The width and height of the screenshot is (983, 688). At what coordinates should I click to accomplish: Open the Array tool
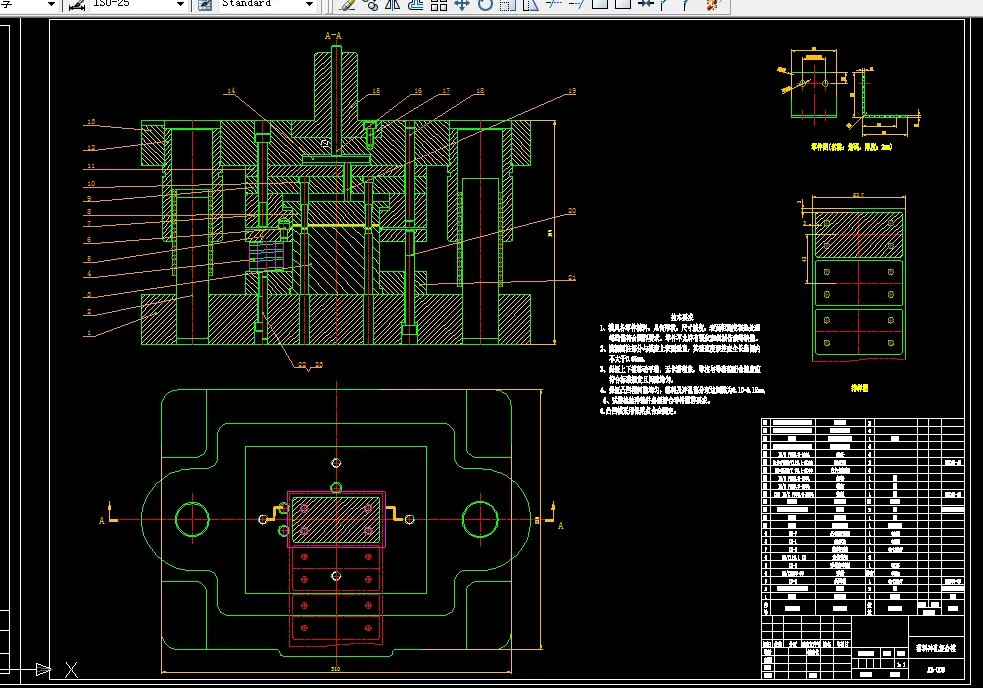point(439,4)
